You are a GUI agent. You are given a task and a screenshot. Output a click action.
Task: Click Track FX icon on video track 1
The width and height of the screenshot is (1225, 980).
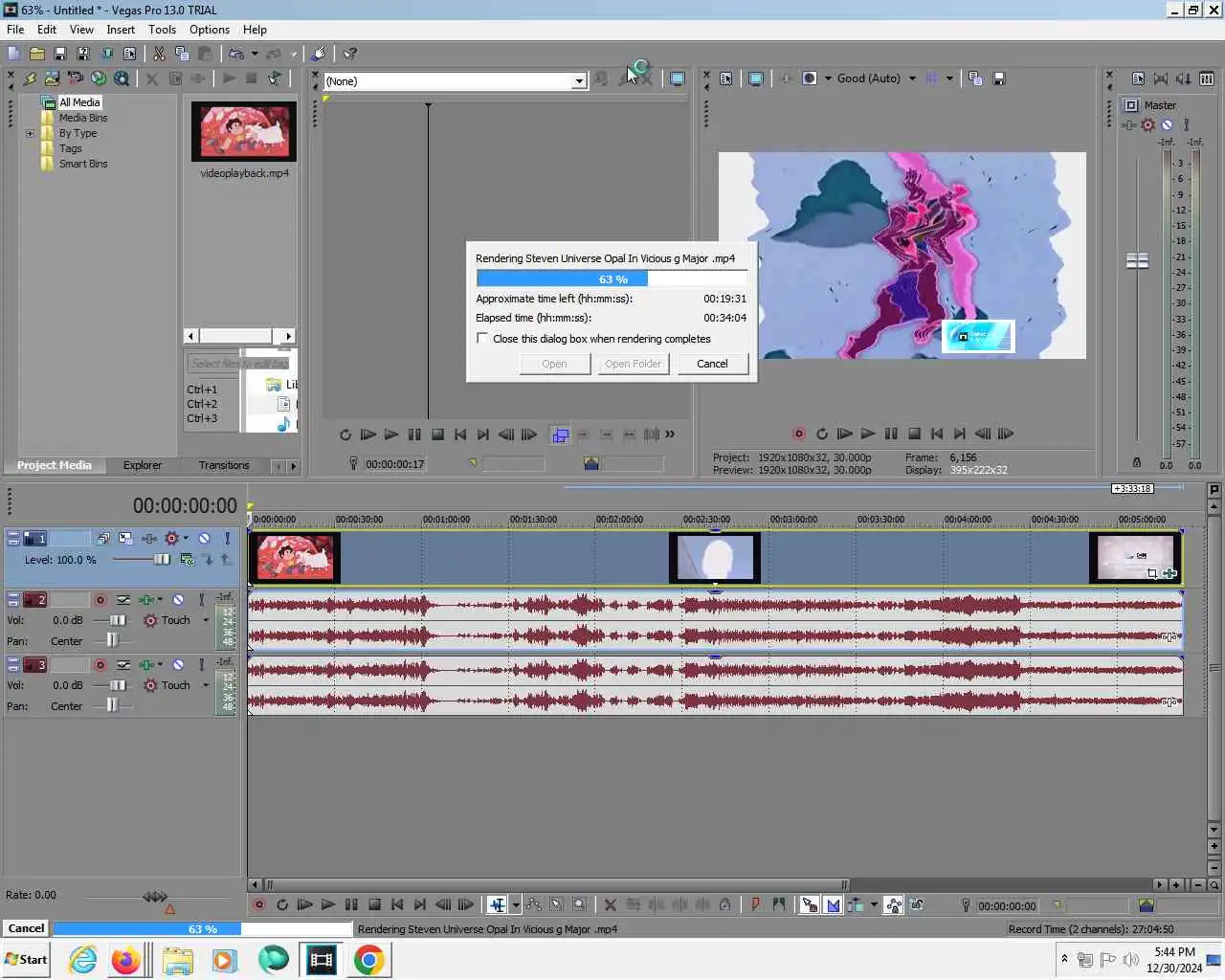[x=150, y=539]
